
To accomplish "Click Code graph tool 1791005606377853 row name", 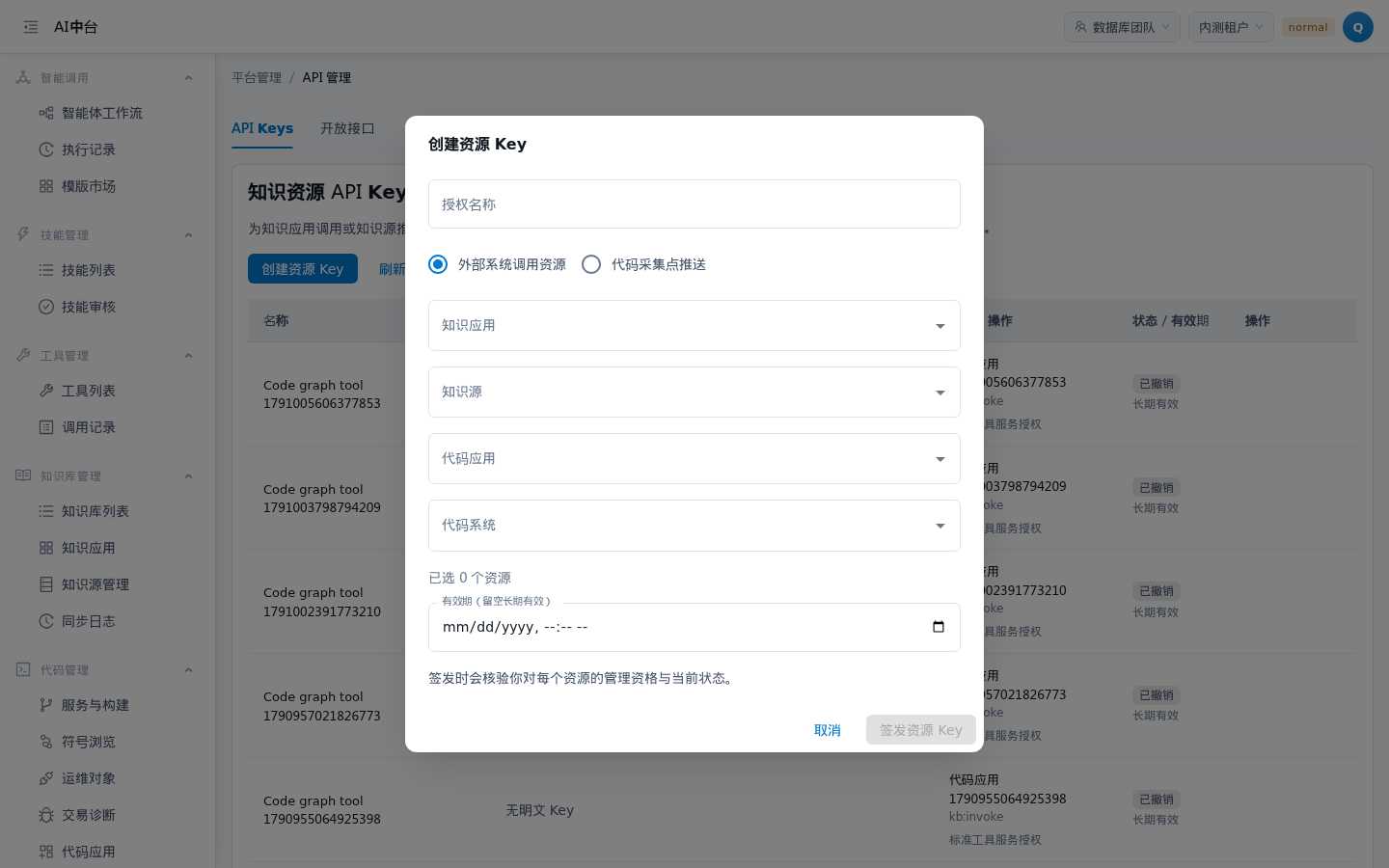I will (x=322, y=394).
